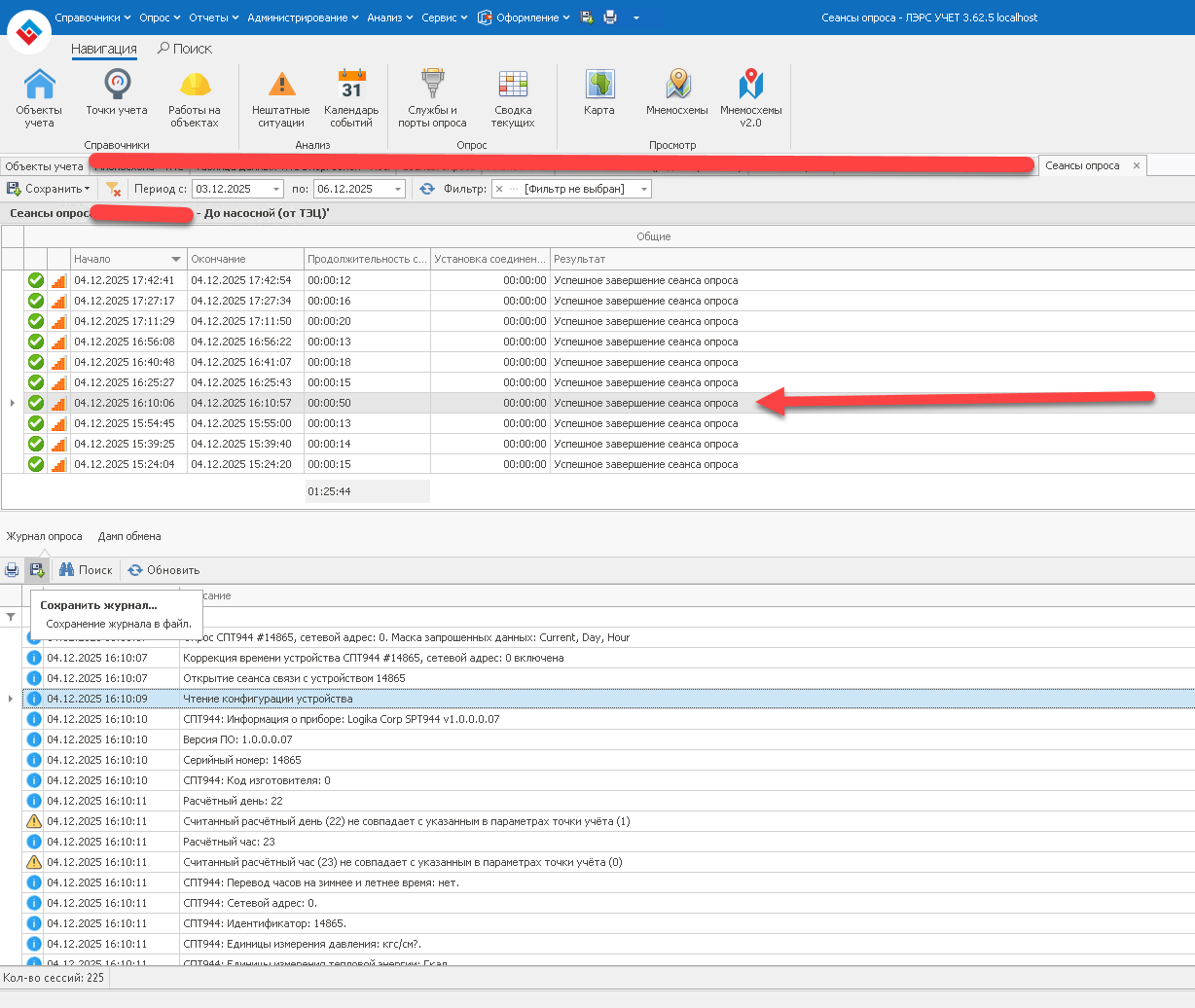Switch to the Дамп обмена tab
This screenshot has width=1195, height=1008.
pos(129,536)
